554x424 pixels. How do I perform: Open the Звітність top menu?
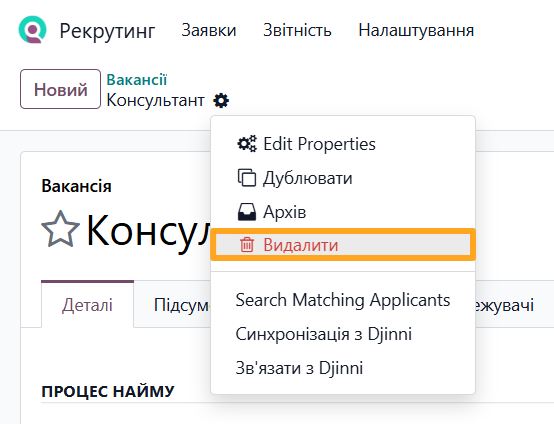297,30
